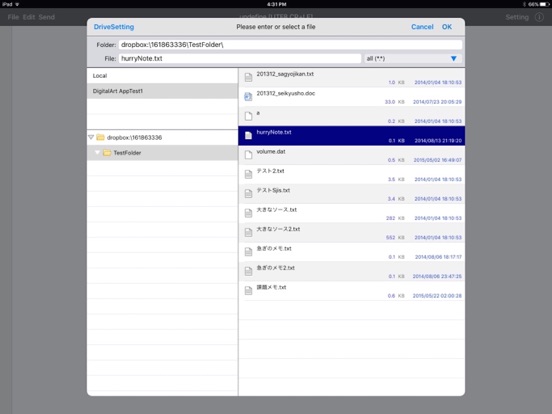
Task: Click the blank icon of file 'a'
Action: coord(248,116)
